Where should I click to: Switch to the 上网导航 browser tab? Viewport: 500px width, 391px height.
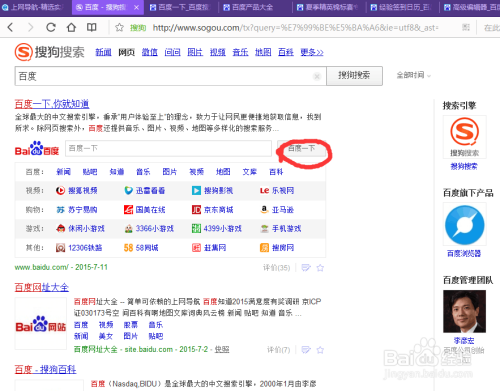[36, 7]
